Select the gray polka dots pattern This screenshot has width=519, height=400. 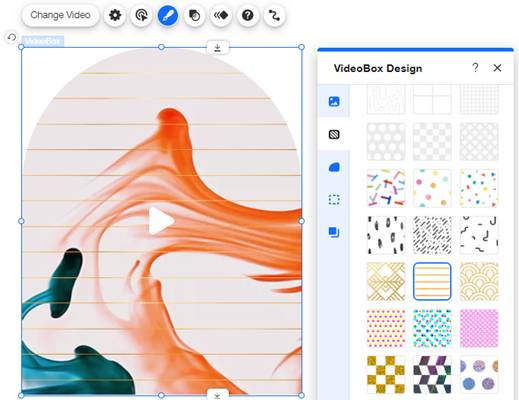[386, 142]
